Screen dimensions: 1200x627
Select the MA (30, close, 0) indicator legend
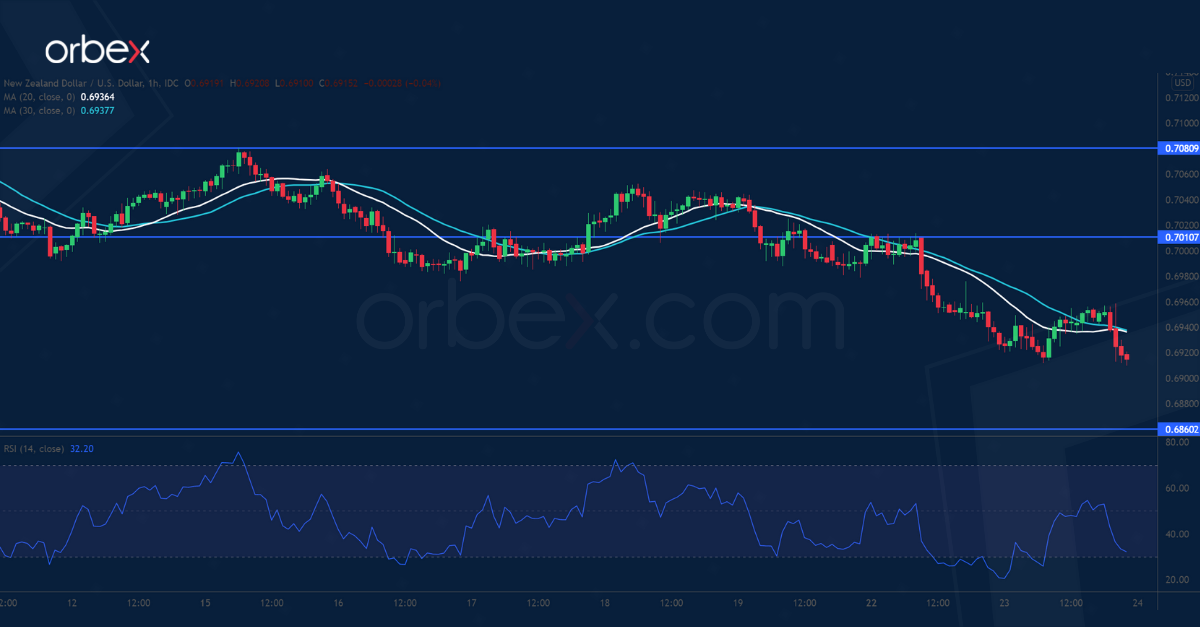pyautogui.click(x=40, y=110)
